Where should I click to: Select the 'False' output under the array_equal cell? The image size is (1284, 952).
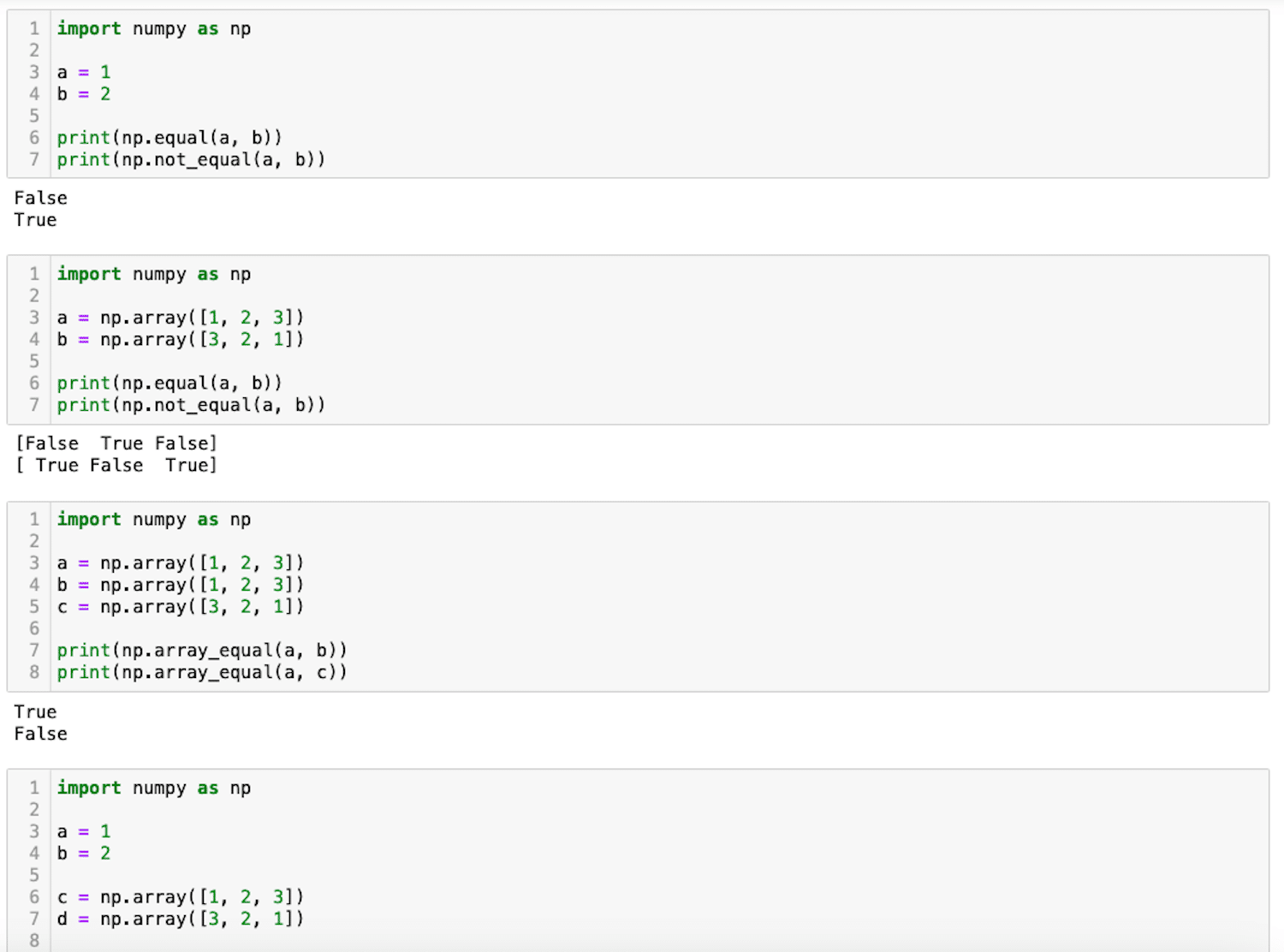[x=40, y=734]
